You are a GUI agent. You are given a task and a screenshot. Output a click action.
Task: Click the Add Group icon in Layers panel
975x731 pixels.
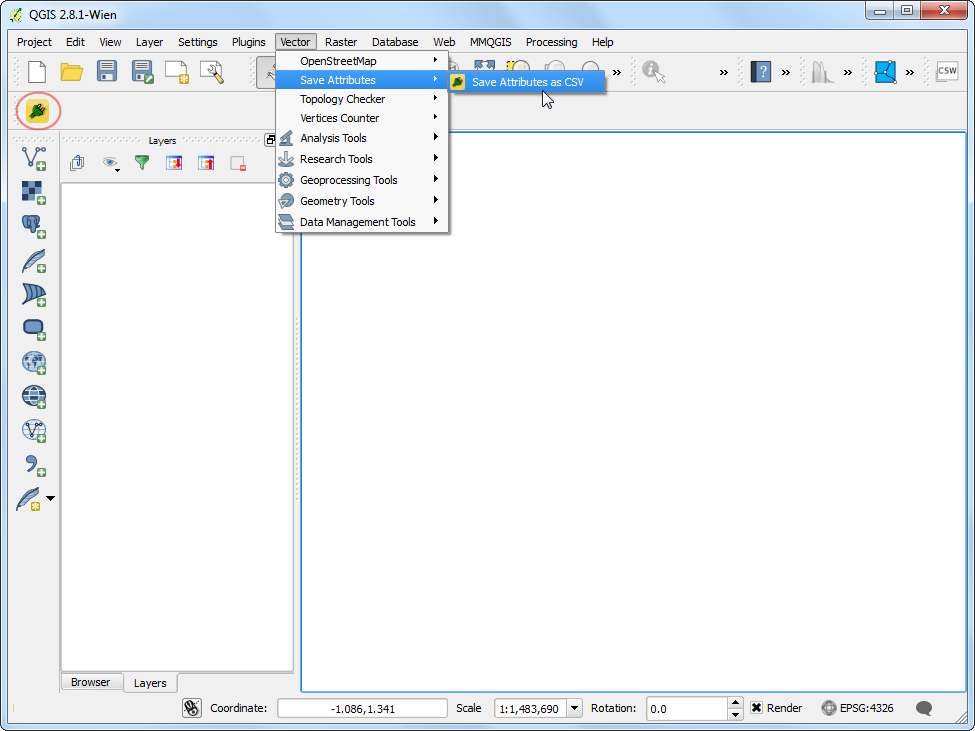(x=77, y=163)
